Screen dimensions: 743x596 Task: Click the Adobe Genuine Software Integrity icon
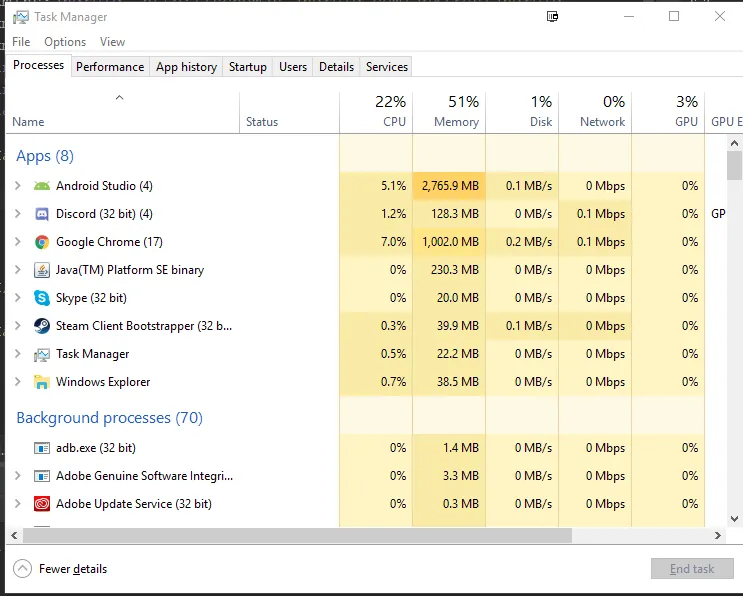[42, 476]
